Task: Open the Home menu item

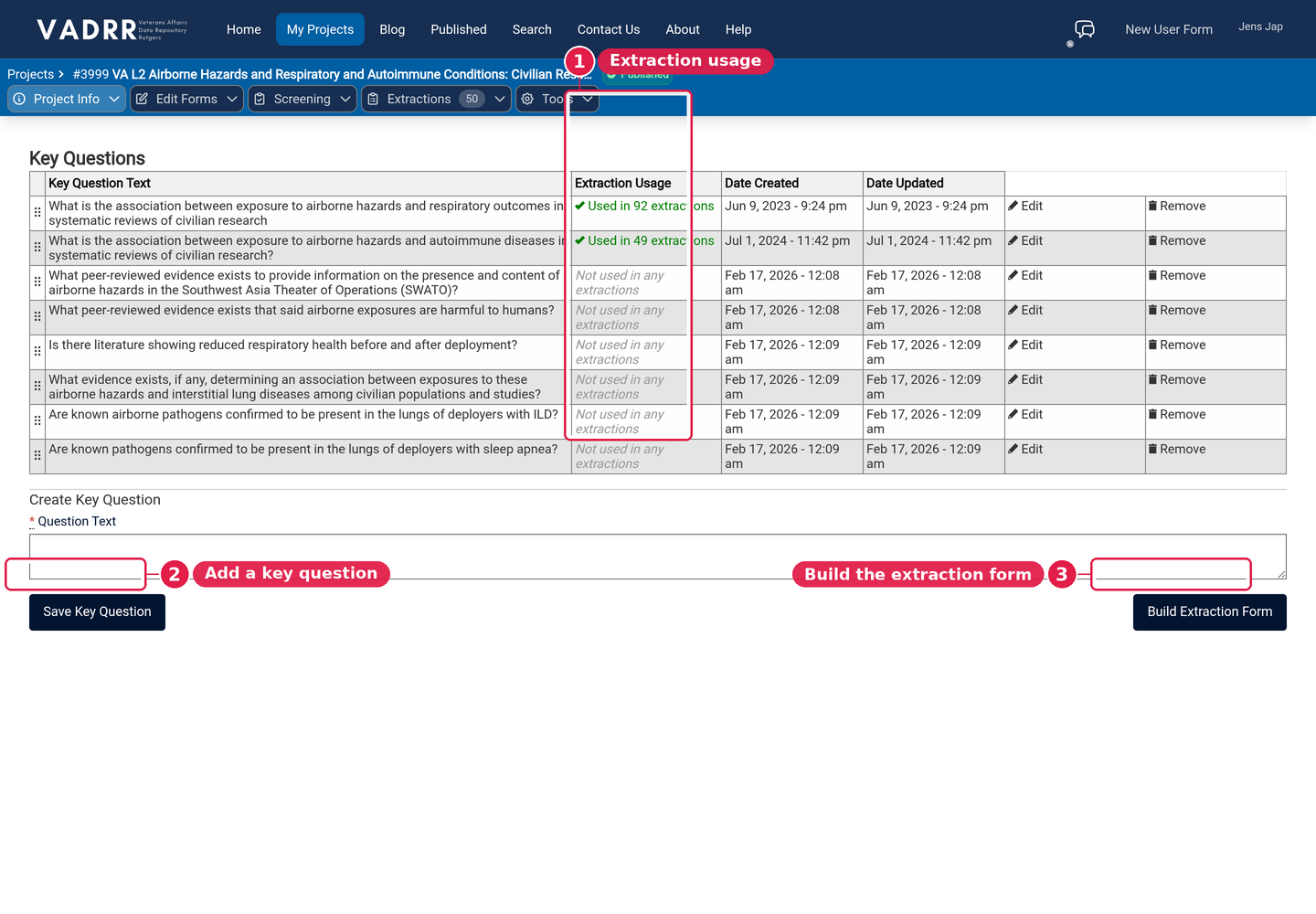Action: [x=244, y=29]
